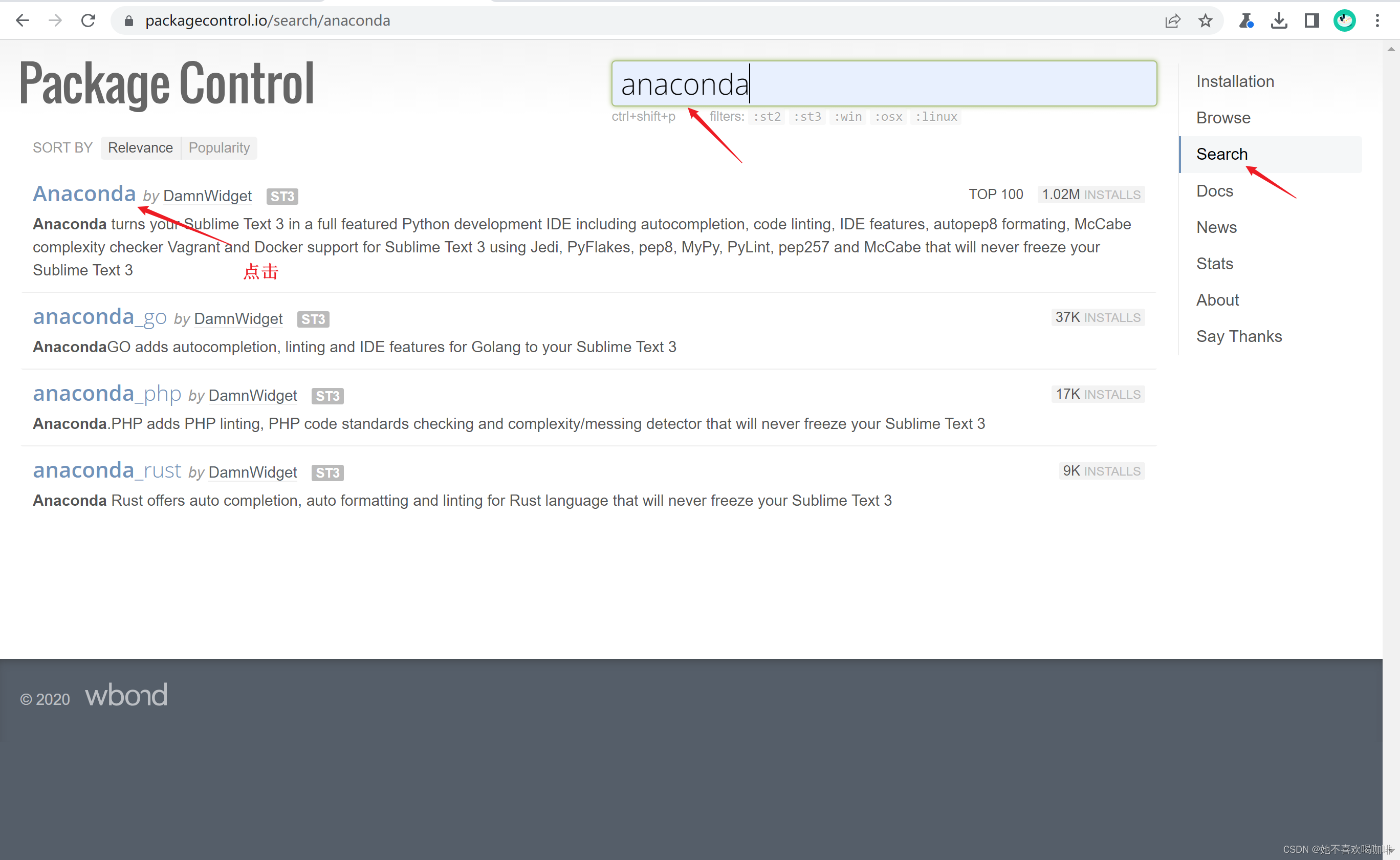
Task: Open the profile avatar icon
Action: click(1344, 21)
